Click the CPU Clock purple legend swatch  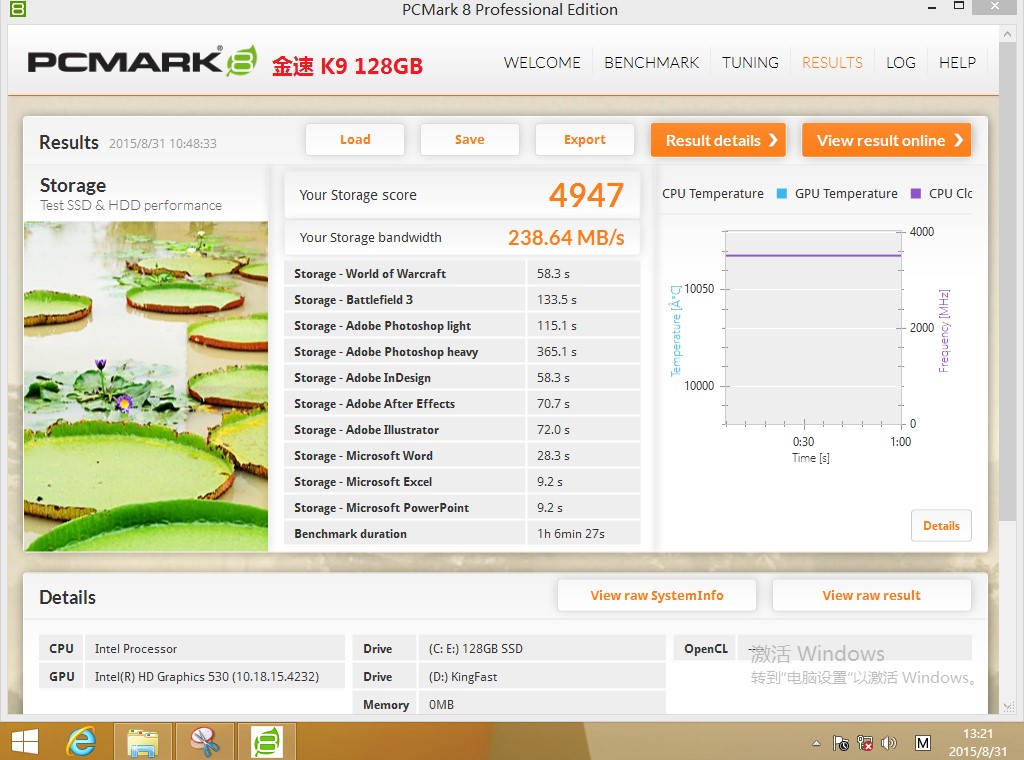pyautogui.click(x=916, y=193)
